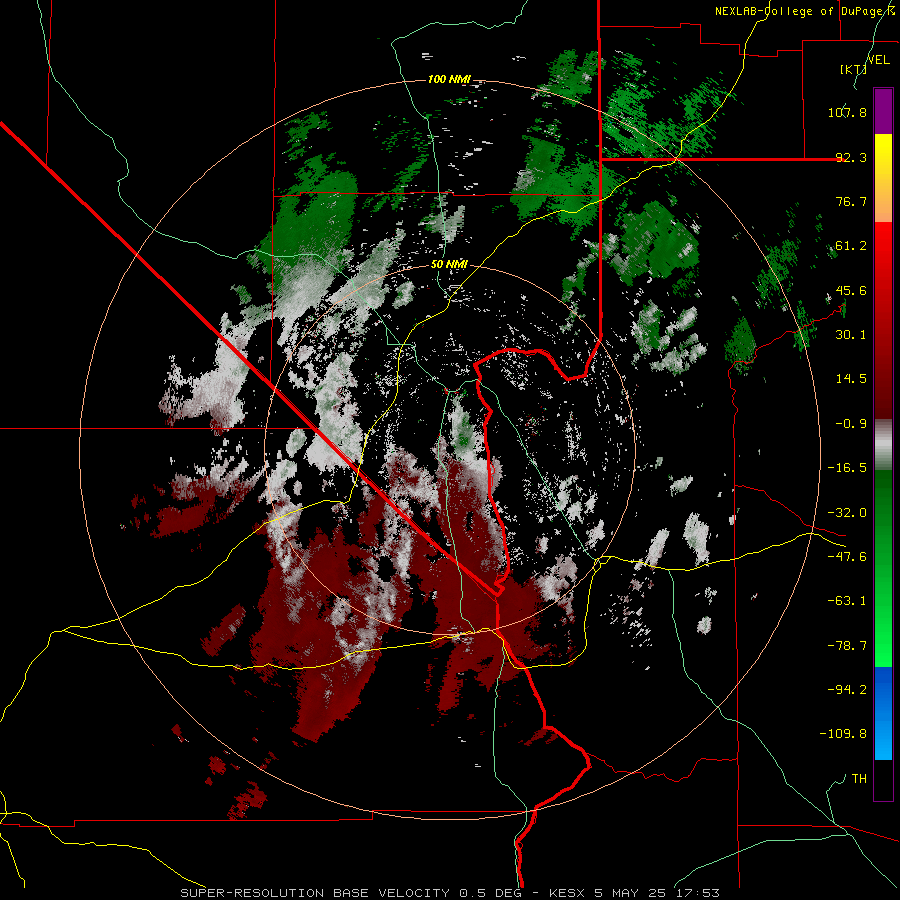900x900 pixels.
Task: Select the -94.2 value on velocity scale
Action: point(847,690)
